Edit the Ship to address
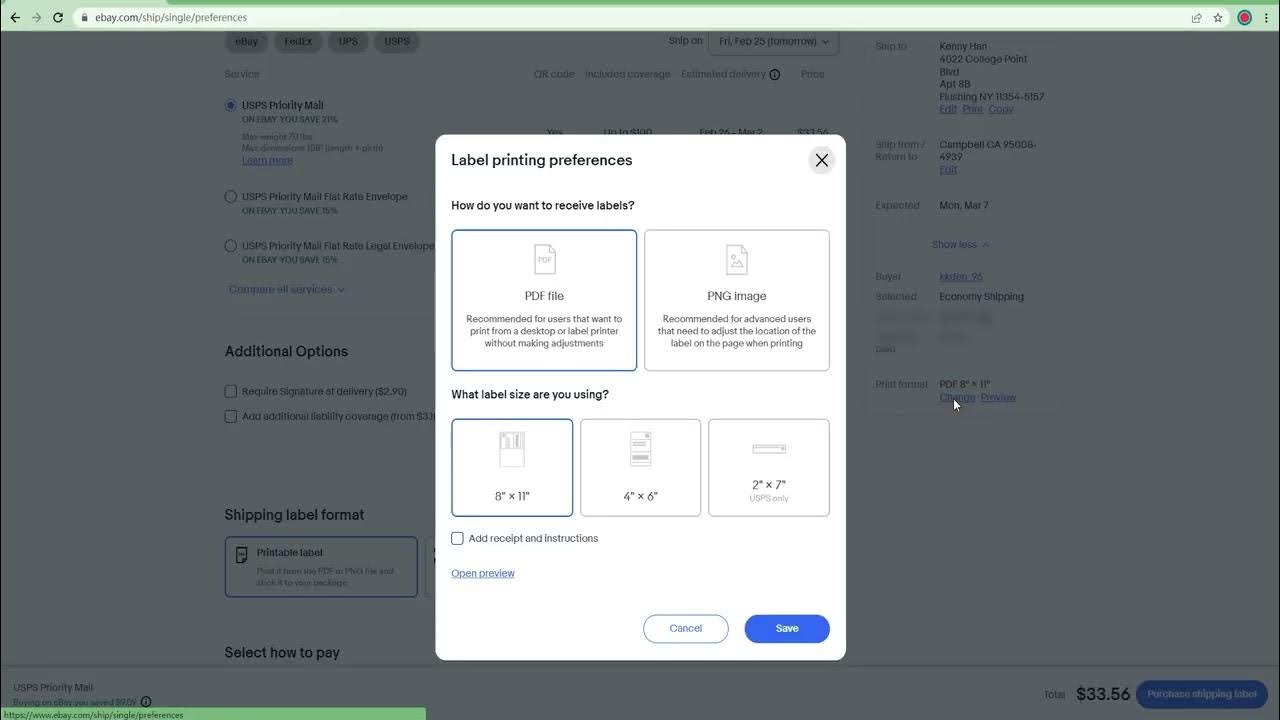The image size is (1280, 720). coord(948,109)
